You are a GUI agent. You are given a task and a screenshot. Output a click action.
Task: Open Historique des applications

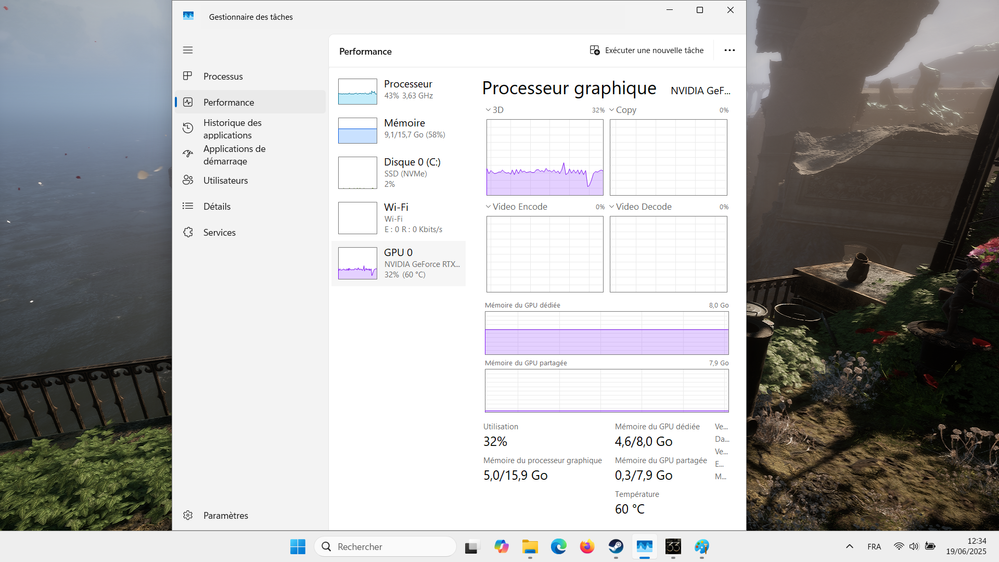[x=232, y=129]
